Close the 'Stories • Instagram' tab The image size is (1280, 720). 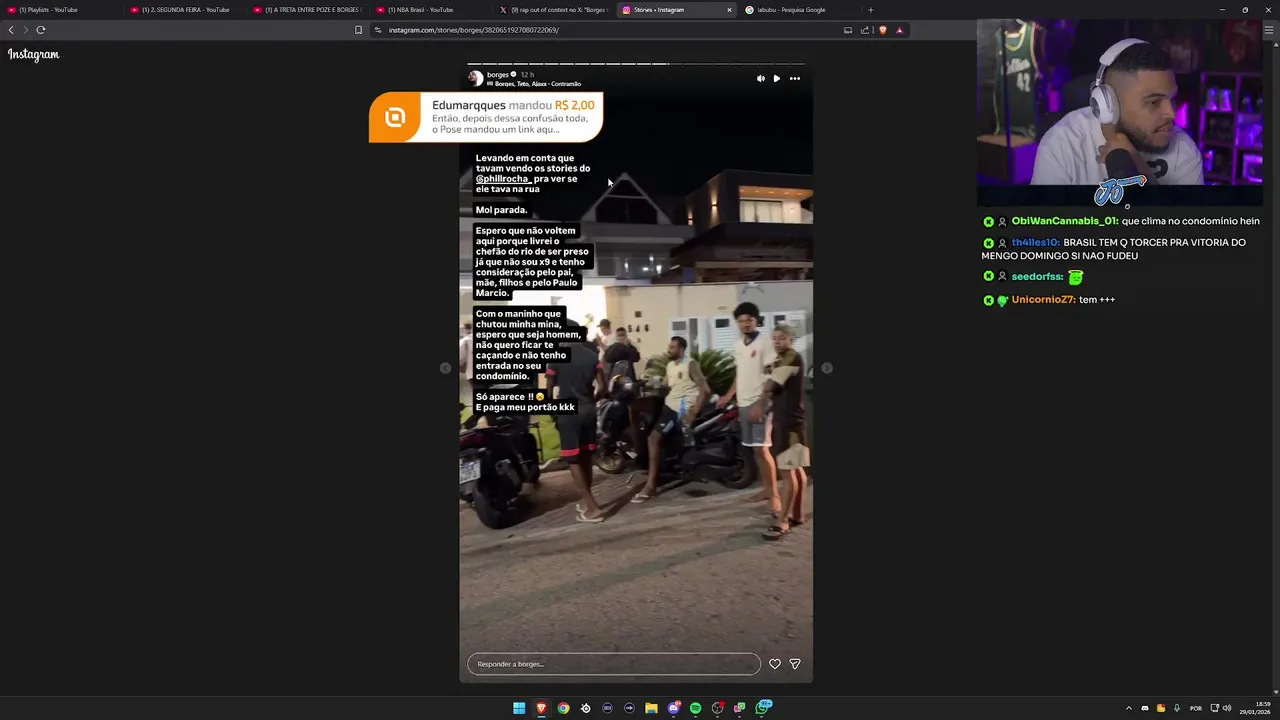tap(729, 10)
